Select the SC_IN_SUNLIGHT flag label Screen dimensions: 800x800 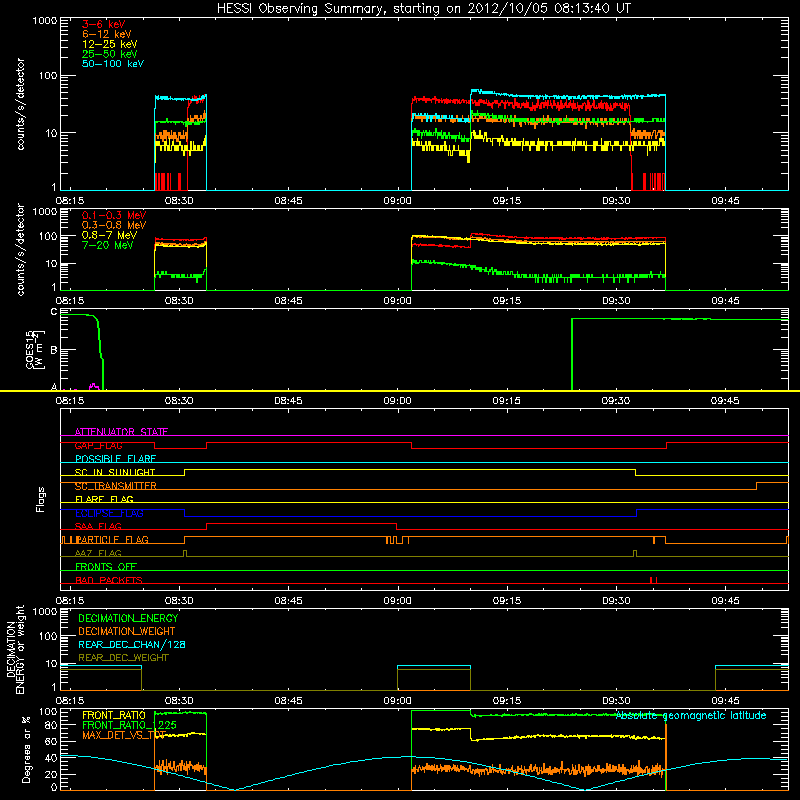[x=115, y=472]
